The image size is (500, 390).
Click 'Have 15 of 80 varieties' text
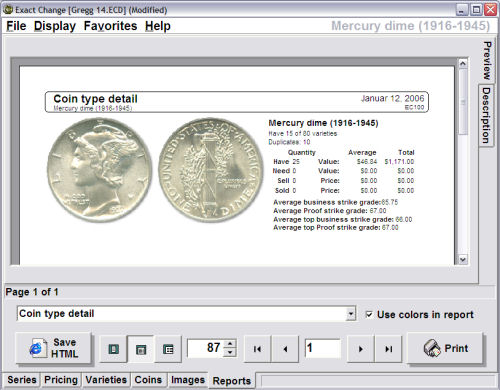point(303,134)
